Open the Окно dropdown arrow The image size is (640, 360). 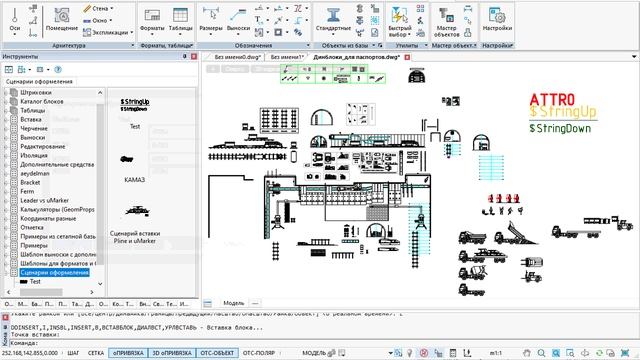[111, 20]
